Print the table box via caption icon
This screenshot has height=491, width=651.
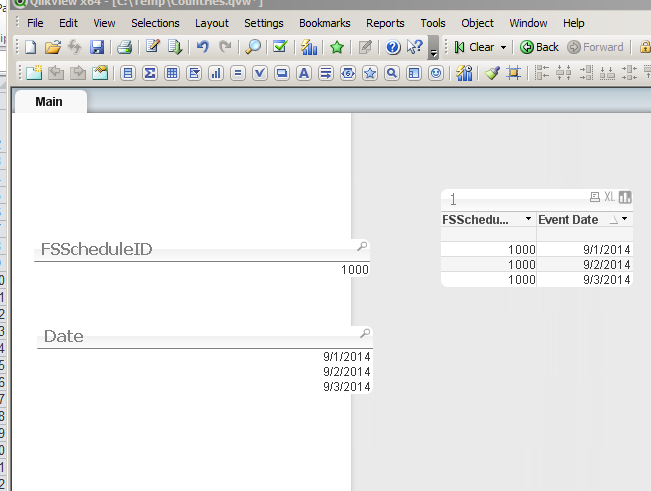coord(595,197)
